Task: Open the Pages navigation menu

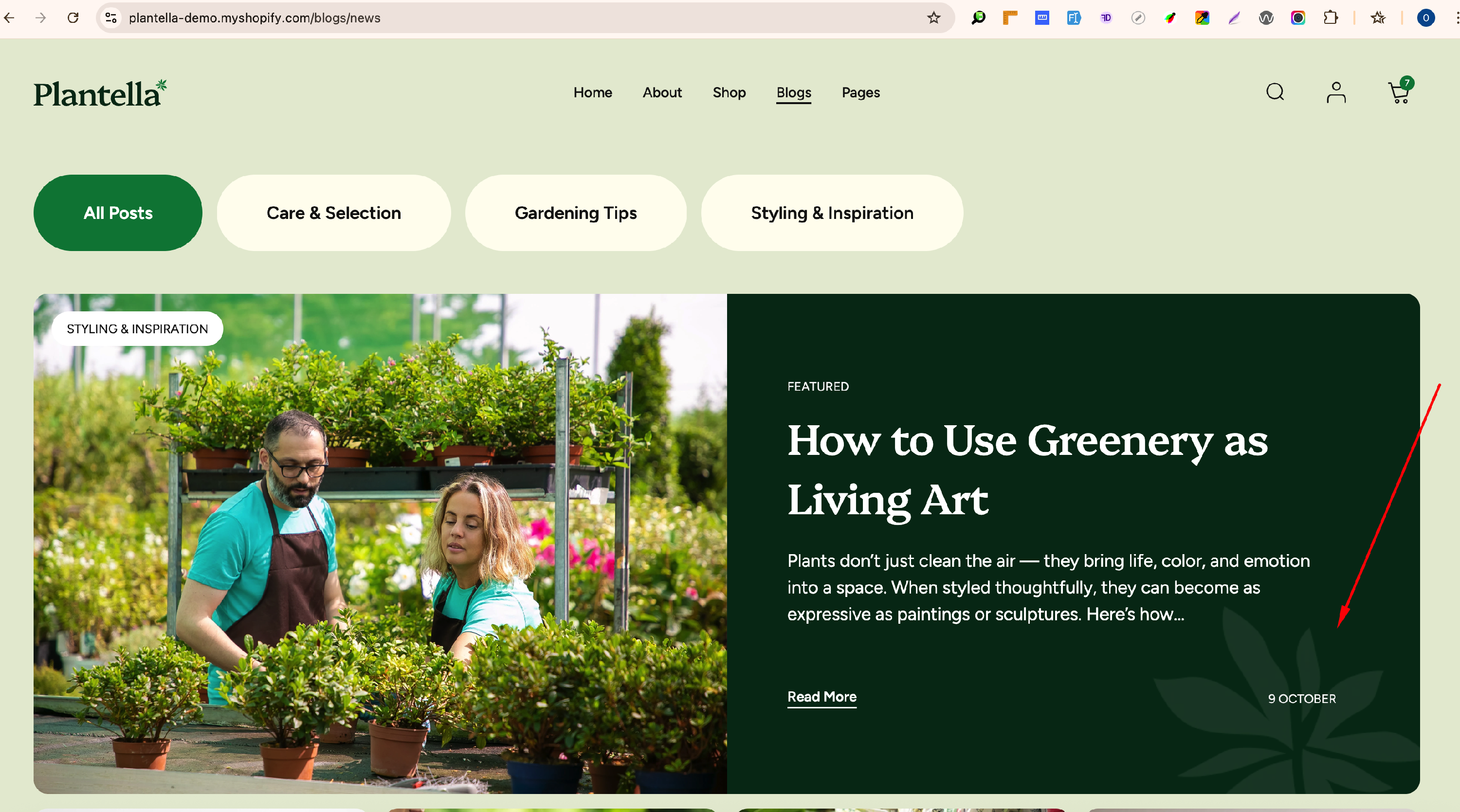Action: click(860, 92)
